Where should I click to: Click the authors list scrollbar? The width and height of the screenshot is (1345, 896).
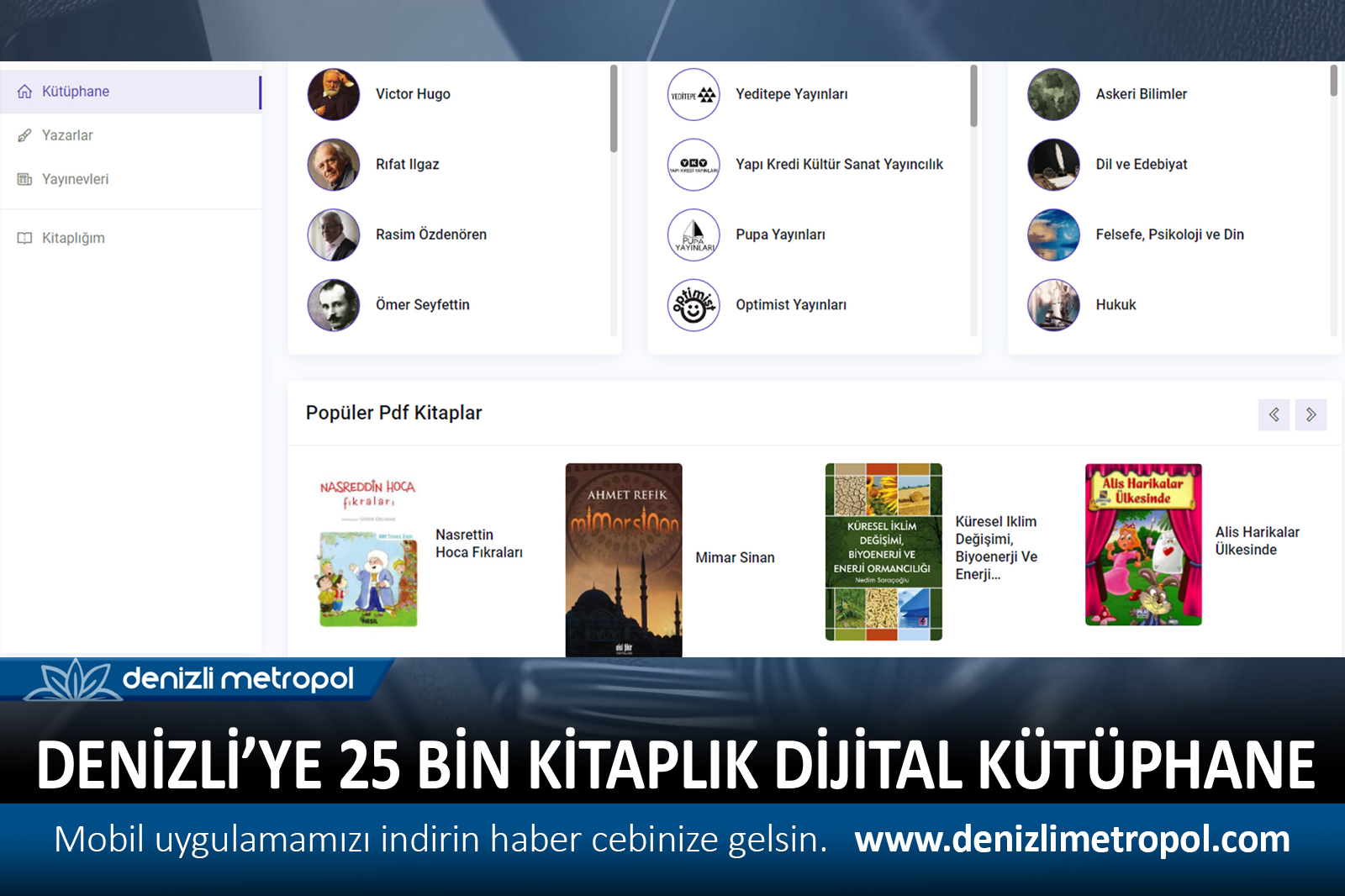[x=614, y=109]
